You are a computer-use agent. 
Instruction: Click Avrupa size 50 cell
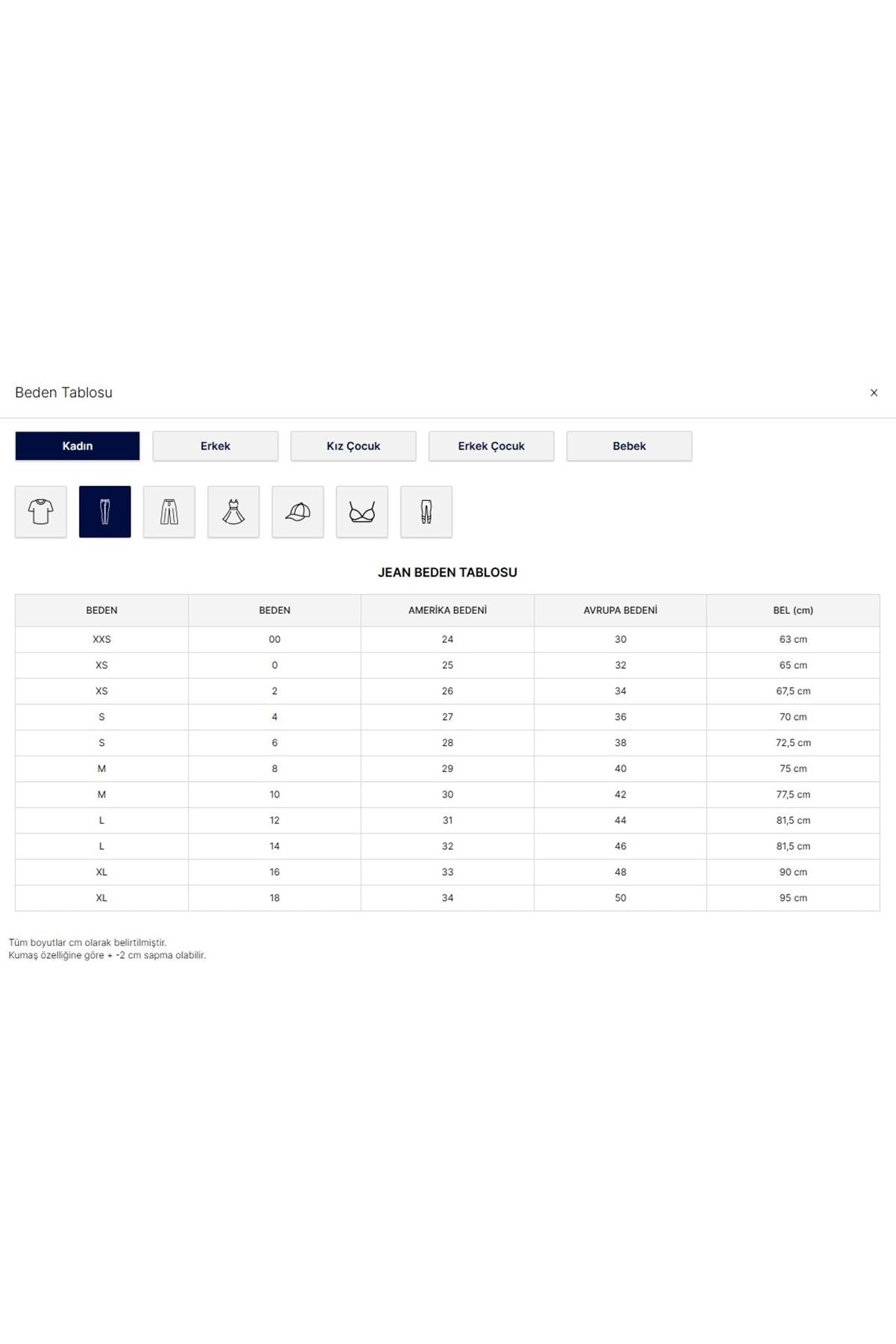(620, 898)
